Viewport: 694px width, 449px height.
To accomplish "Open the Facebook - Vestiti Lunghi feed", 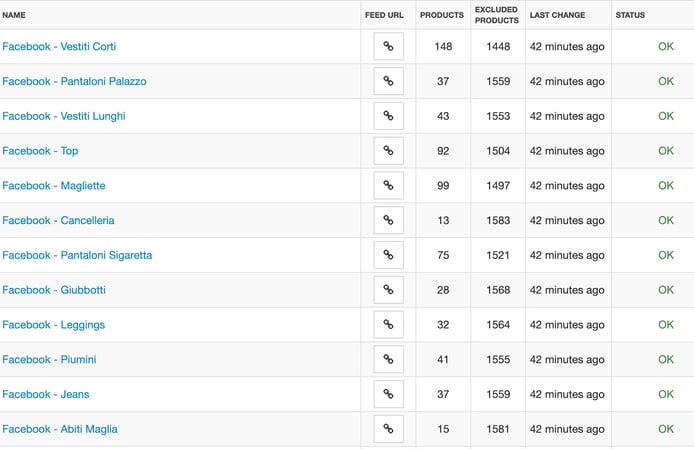I will (x=64, y=116).
